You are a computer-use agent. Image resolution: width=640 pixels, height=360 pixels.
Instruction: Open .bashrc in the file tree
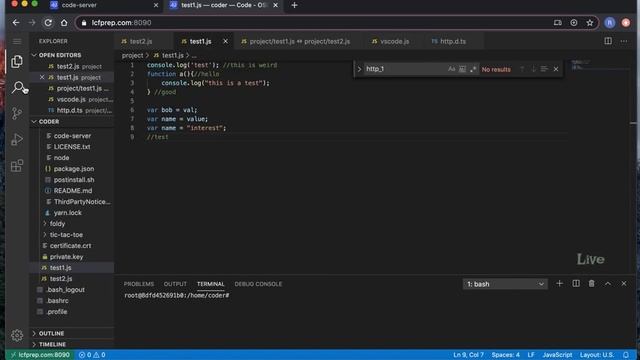57,301
